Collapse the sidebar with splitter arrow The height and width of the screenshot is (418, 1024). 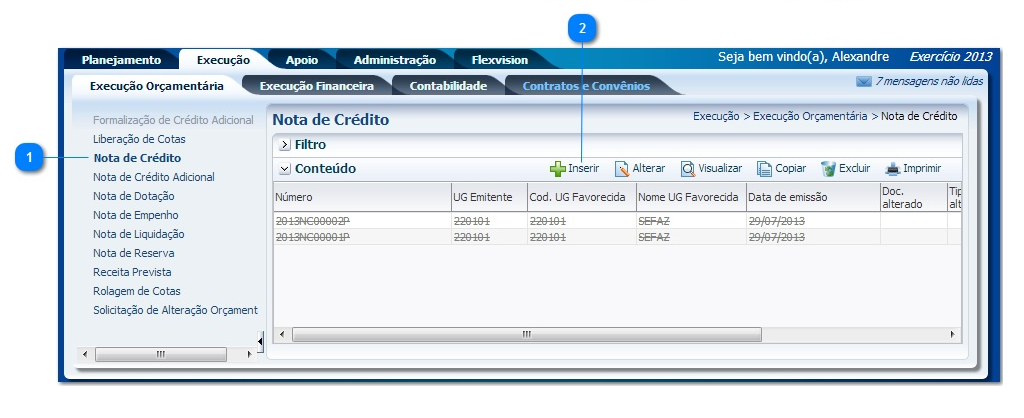tap(261, 342)
